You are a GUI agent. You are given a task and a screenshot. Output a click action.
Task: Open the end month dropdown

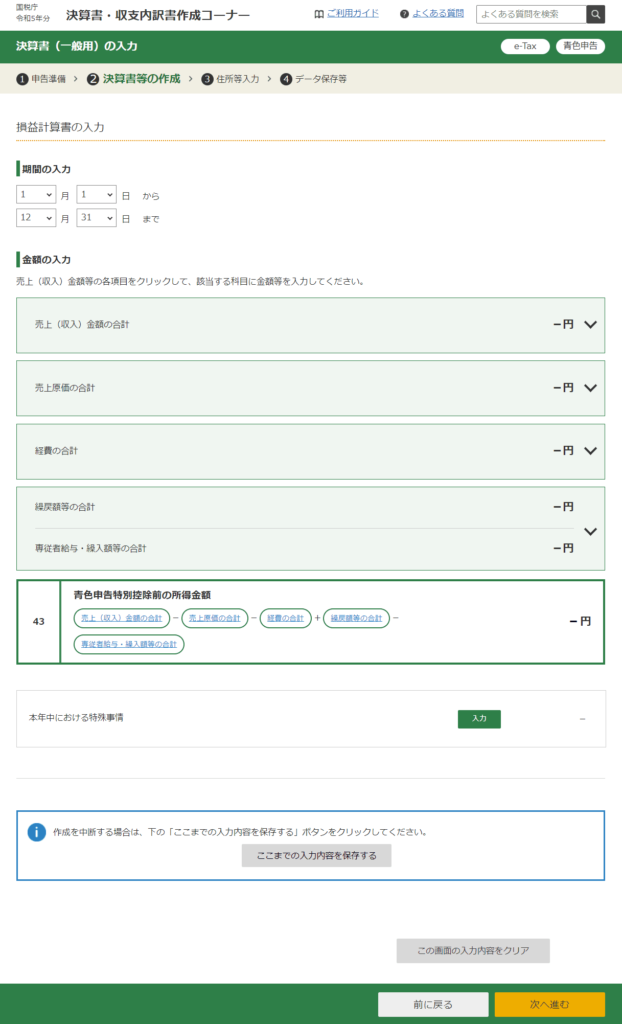pos(36,218)
